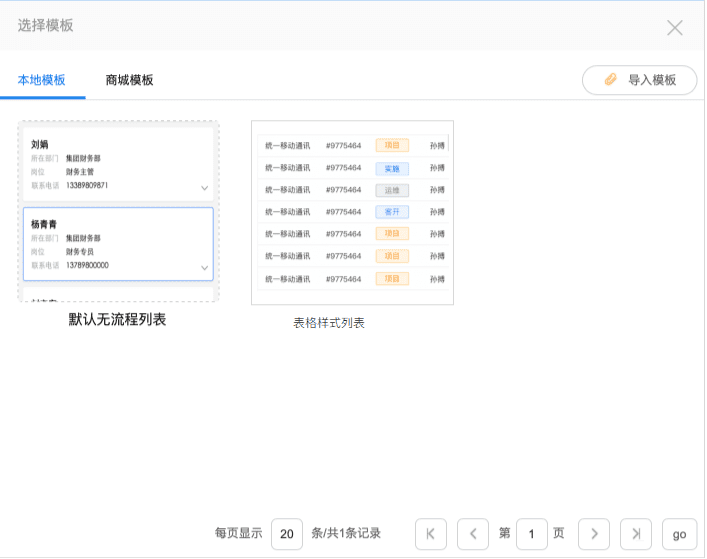Click the 表格样式列表 label
The height and width of the screenshot is (559, 707).
[329, 323]
